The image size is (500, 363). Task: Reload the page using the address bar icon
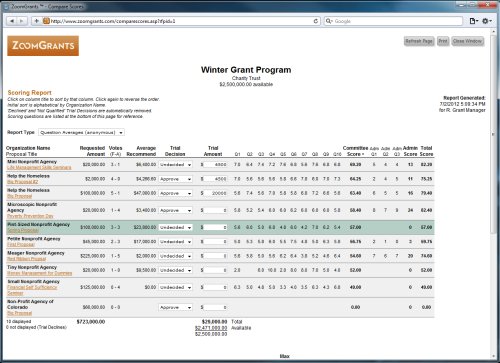coord(315,21)
